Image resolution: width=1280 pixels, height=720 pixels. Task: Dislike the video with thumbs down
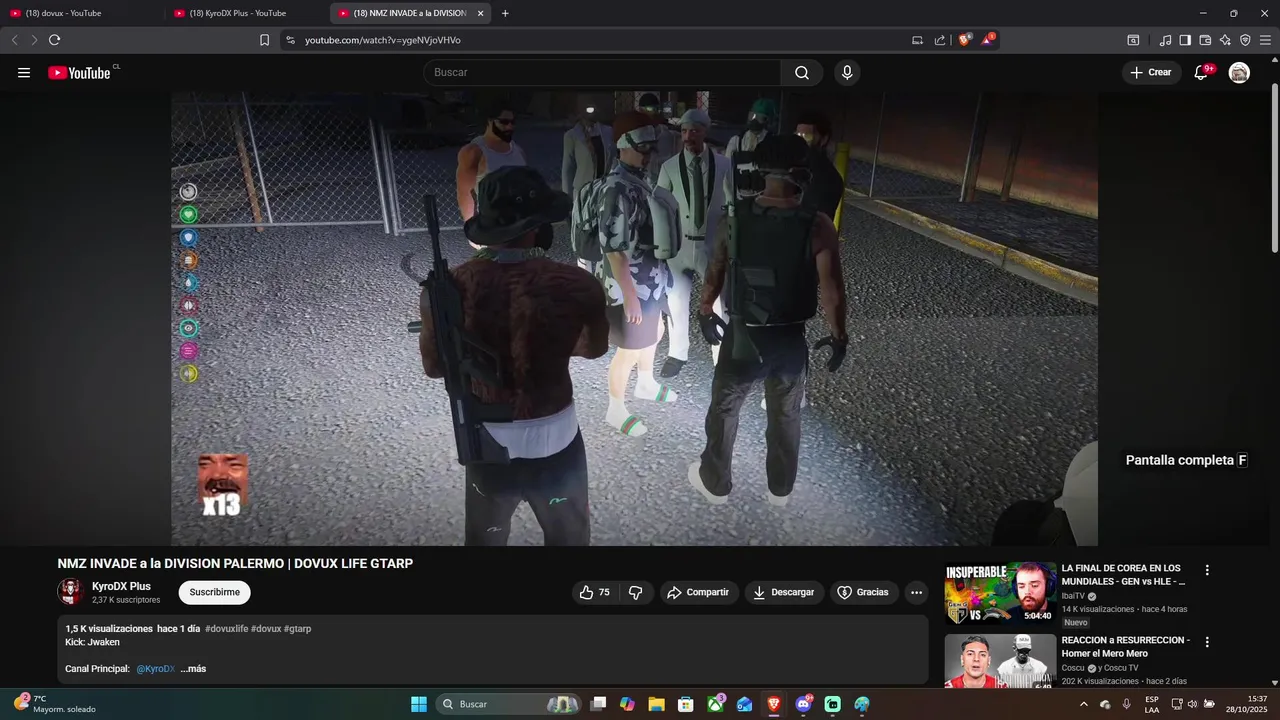[636, 592]
